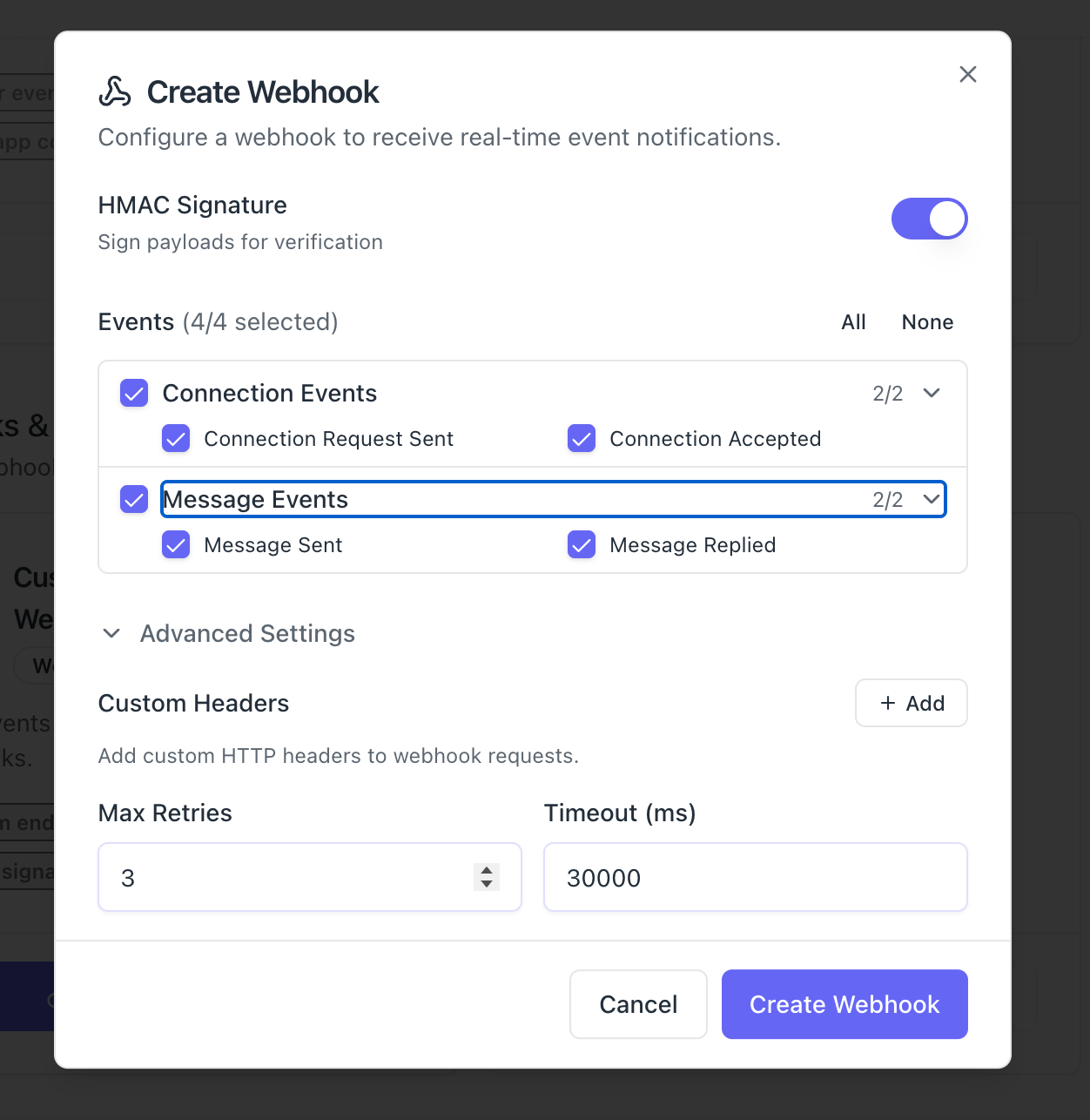This screenshot has width=1090, height=1120.
Task: Disable the HMAC Signature toggle
Action: [929, 219]
